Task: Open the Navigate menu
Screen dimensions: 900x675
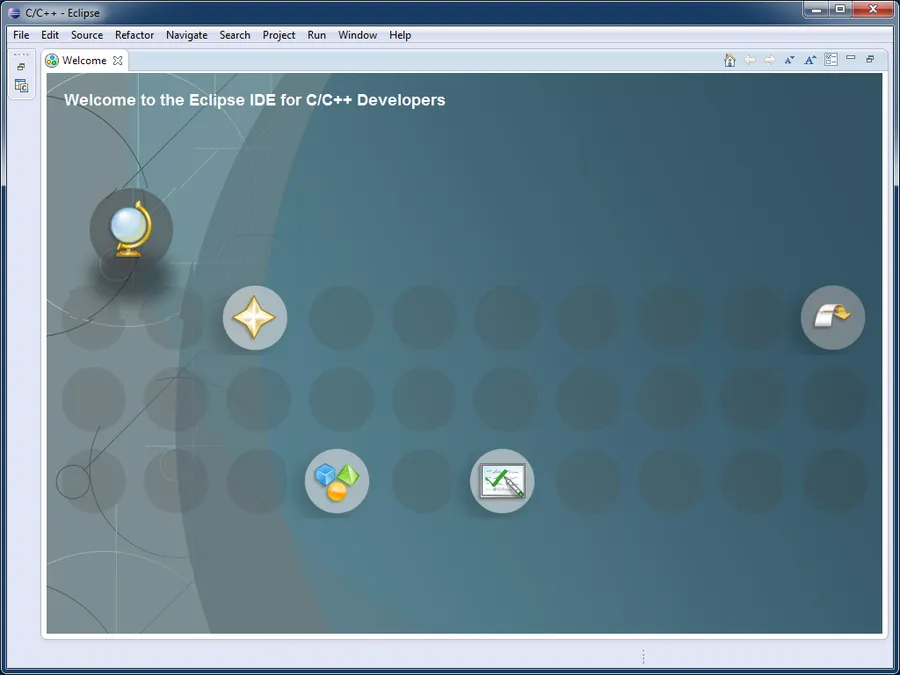Action: (x=187, y=35)
